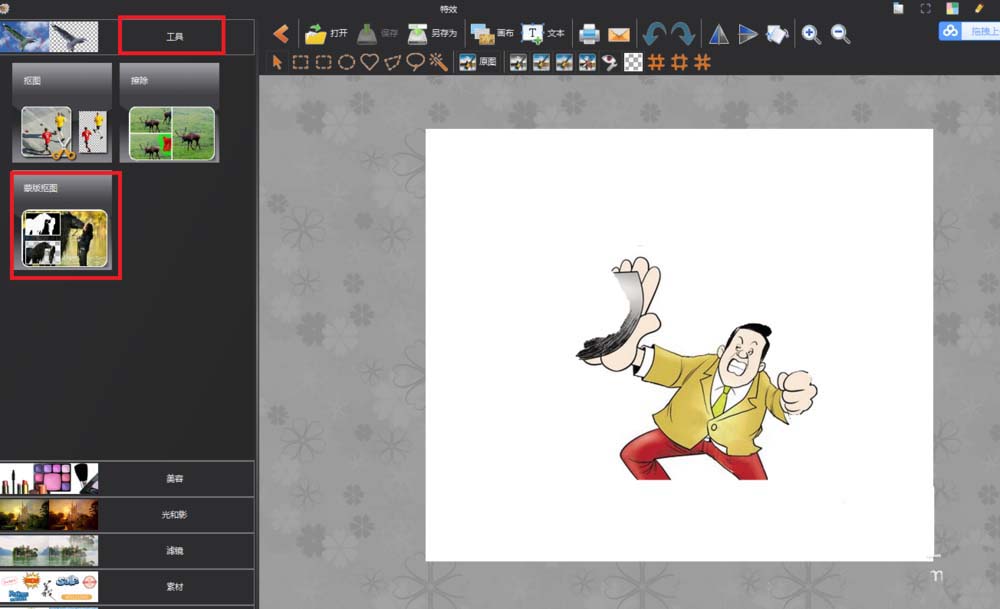Zoom out with minus magnifier
This screenshot has width=1000, height=609.
point(841,34)
